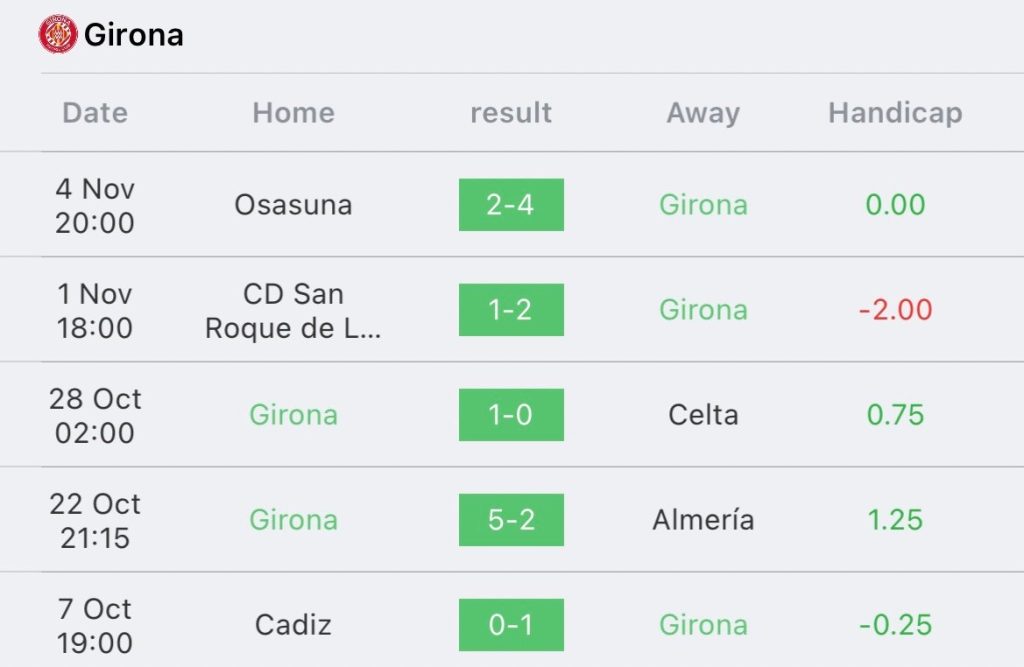Open the Celta away team link
Viewport: 1024px width, 667px height.
click(x=703, y=415)
